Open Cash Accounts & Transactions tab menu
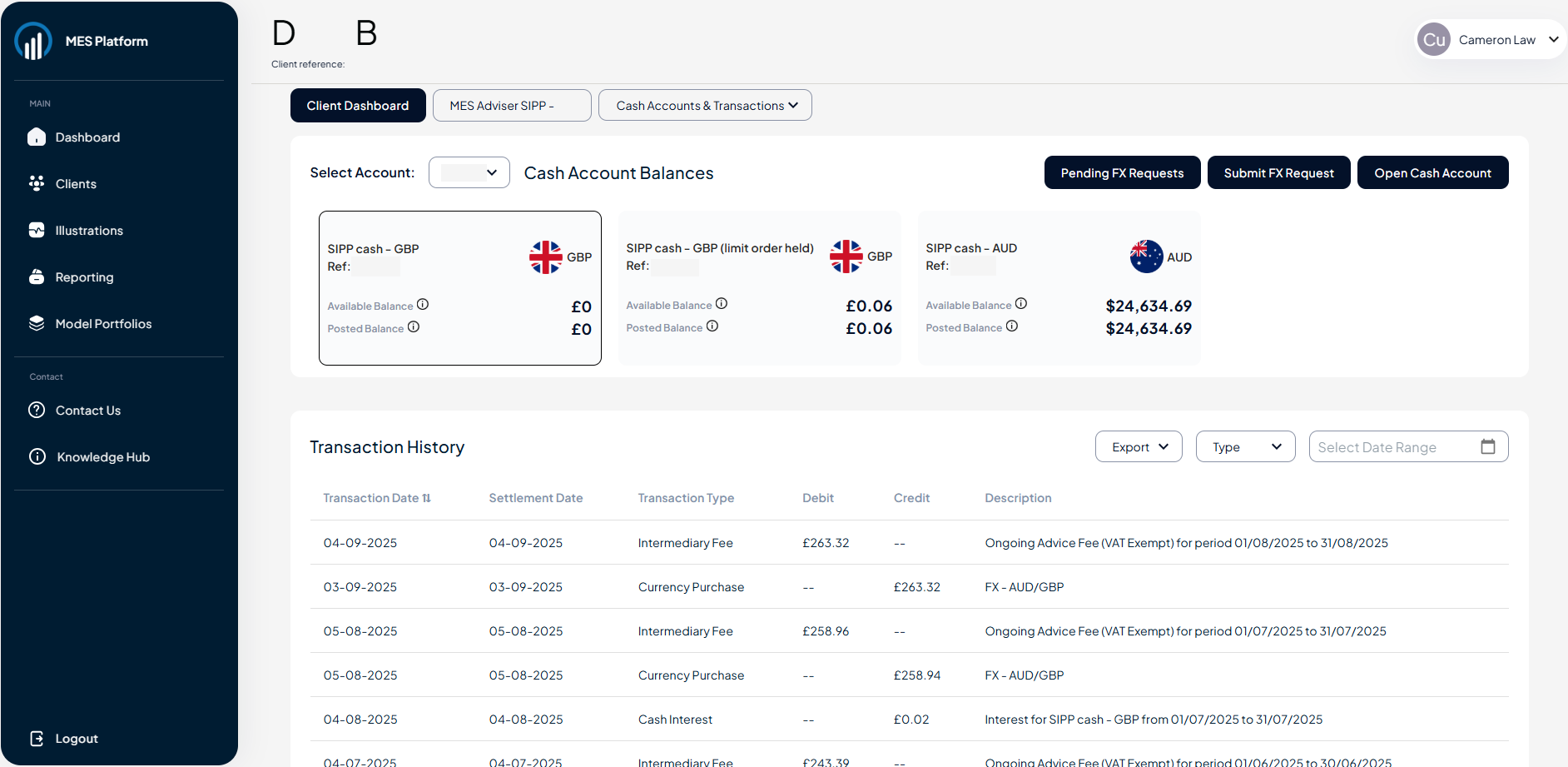The width and height of the screenshot is (1568, 767). click(705, 106)
